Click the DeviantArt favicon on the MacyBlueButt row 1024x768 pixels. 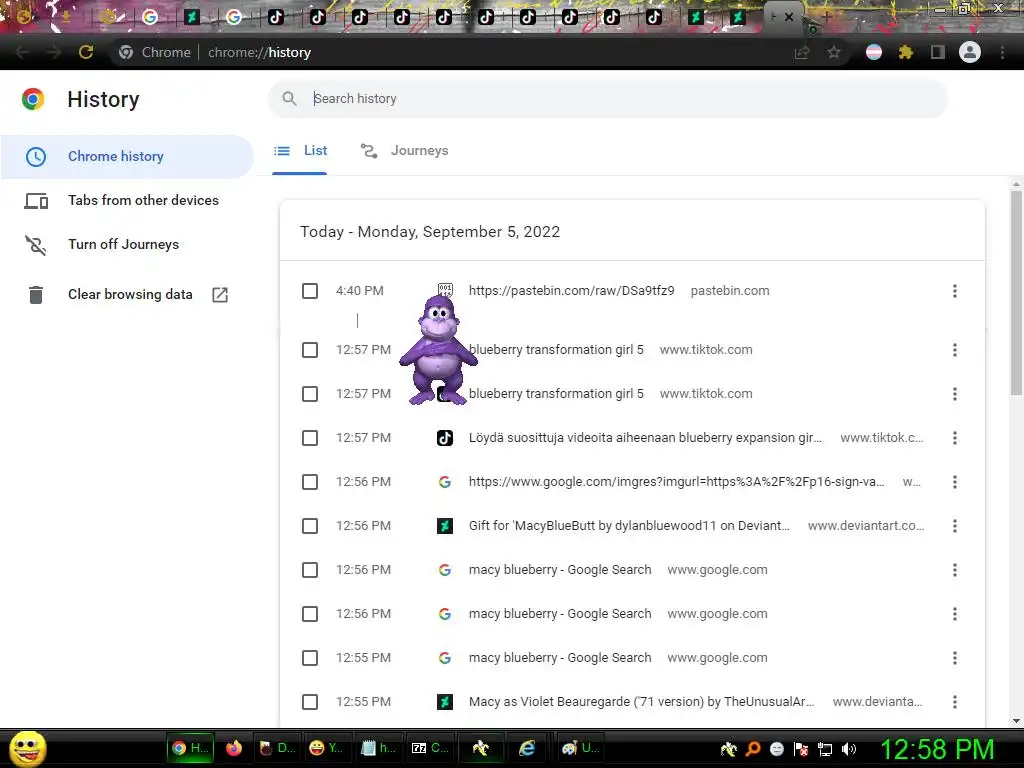[445, 526]
